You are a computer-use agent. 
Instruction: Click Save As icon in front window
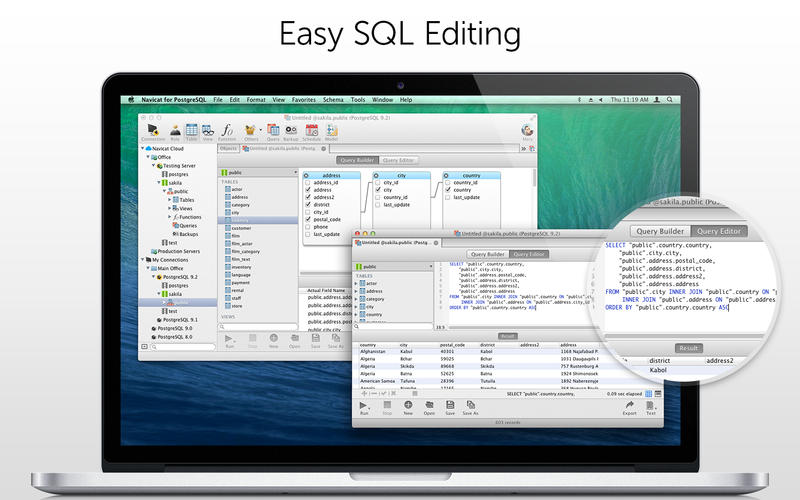coord(470,404)
